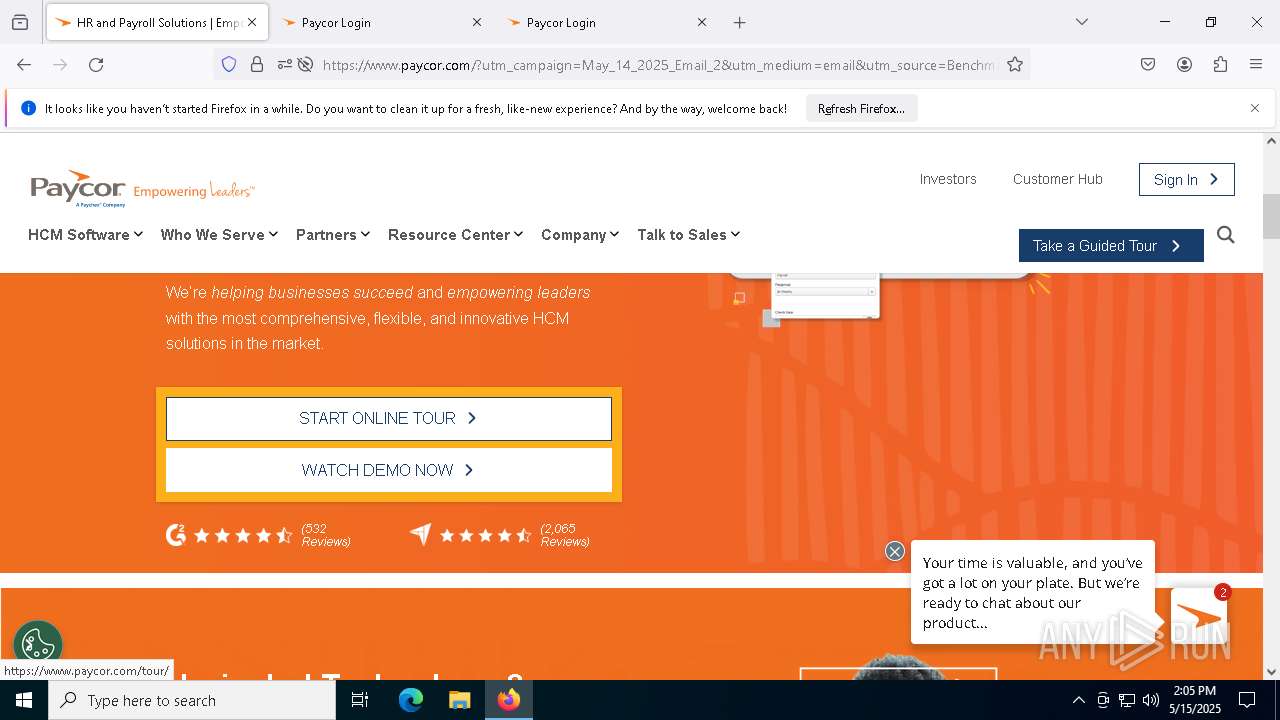Click the padlock site security icon
The width and height of the screenshot is (1280, 720).
[257, 64]
